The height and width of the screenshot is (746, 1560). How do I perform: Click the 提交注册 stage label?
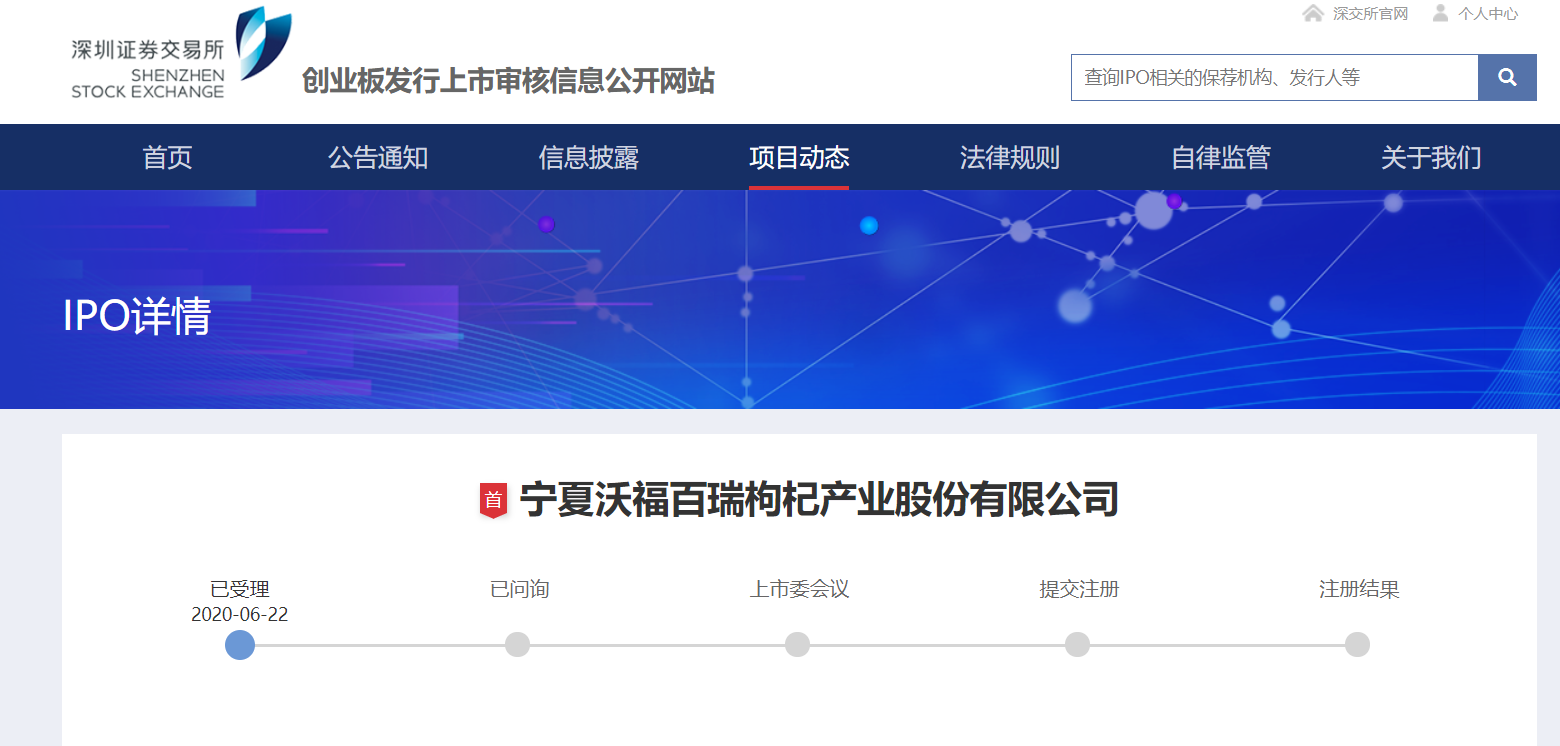click(x=1079, y=589)
